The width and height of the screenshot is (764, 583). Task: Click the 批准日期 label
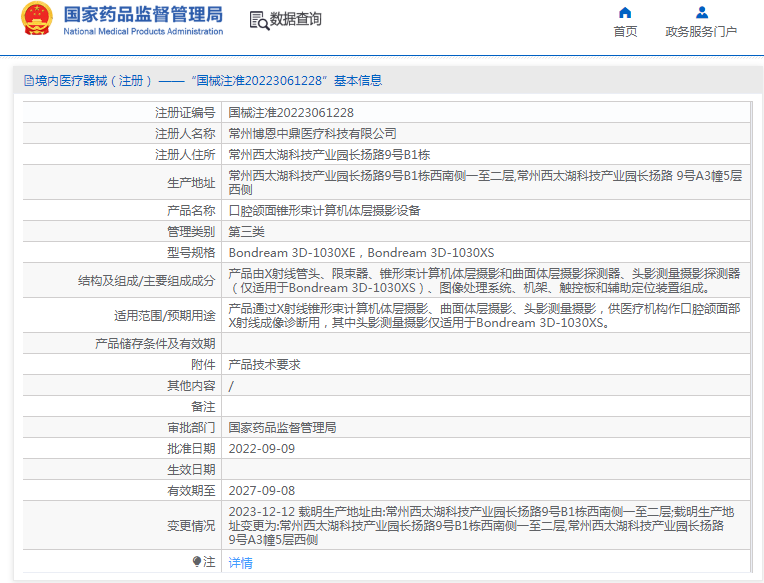point(191,449)
